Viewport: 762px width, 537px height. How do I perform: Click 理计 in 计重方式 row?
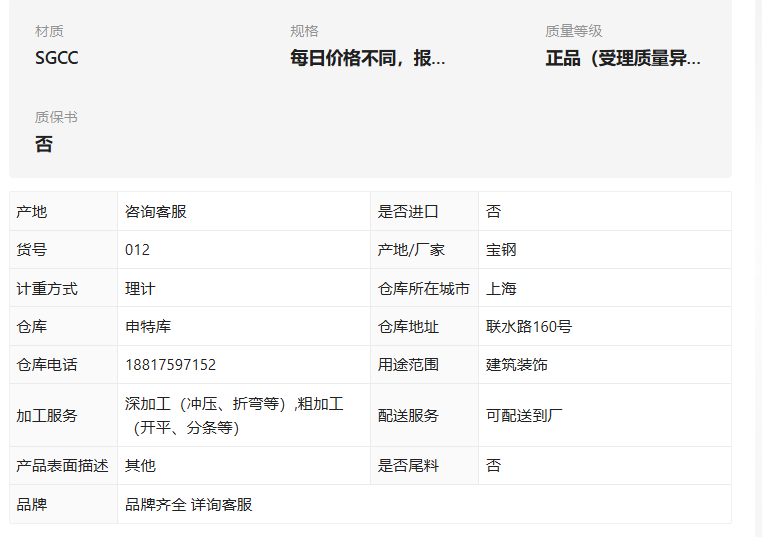coord(140,289)
